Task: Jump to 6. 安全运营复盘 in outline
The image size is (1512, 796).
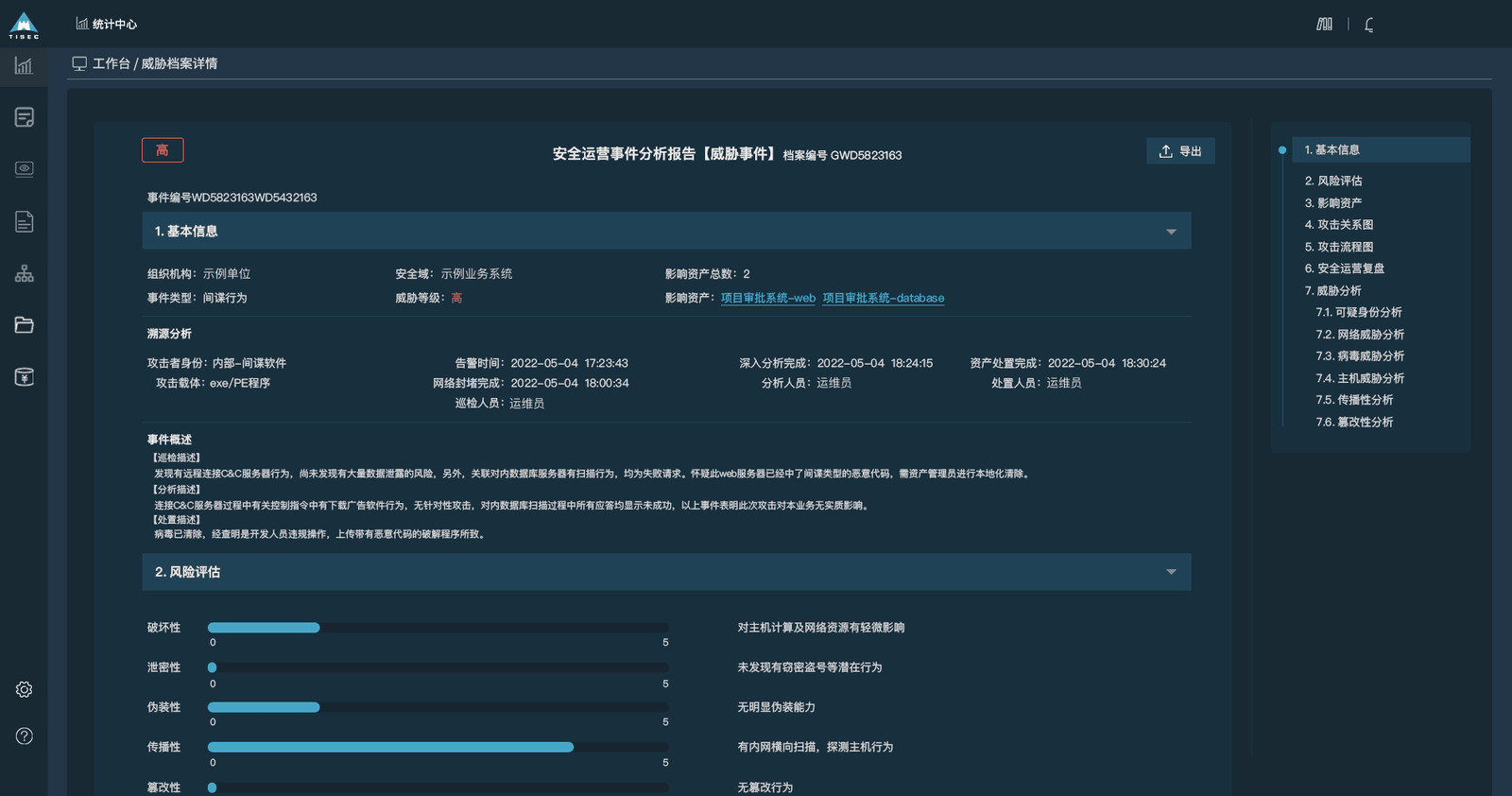Action: coord(1345,268)
